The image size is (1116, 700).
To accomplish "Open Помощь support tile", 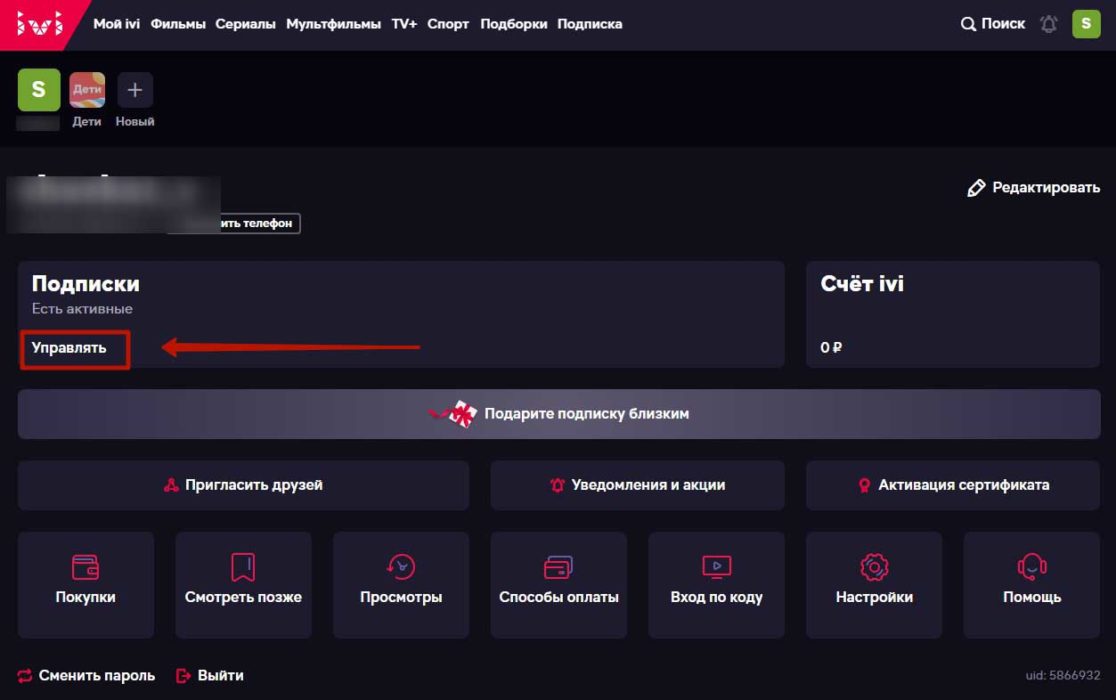I will click(x=1031, y=584).
